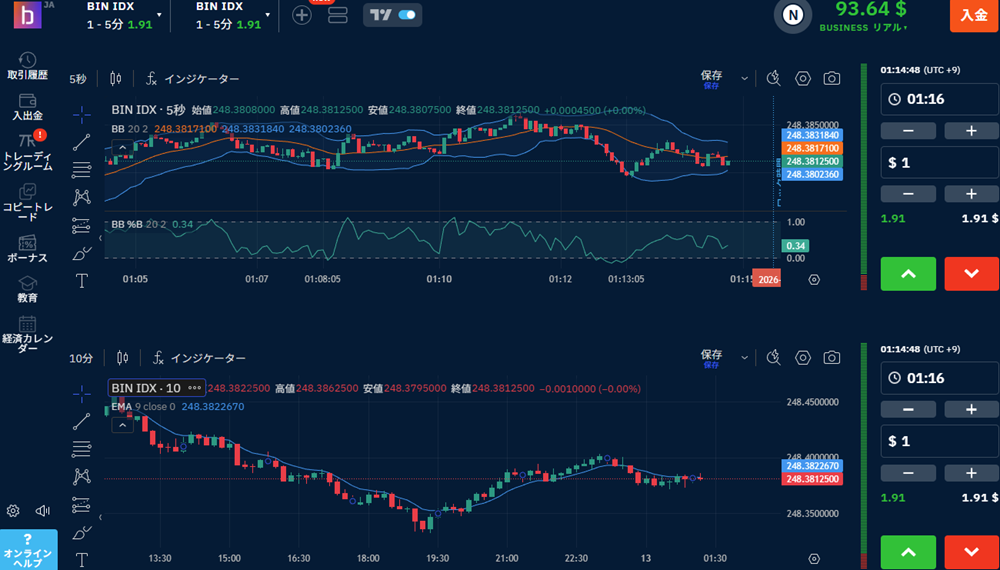The height and width of the screenshot is (570, 1000).
Task: Select trend line tool in upper chart
Action: pos(82,141)
